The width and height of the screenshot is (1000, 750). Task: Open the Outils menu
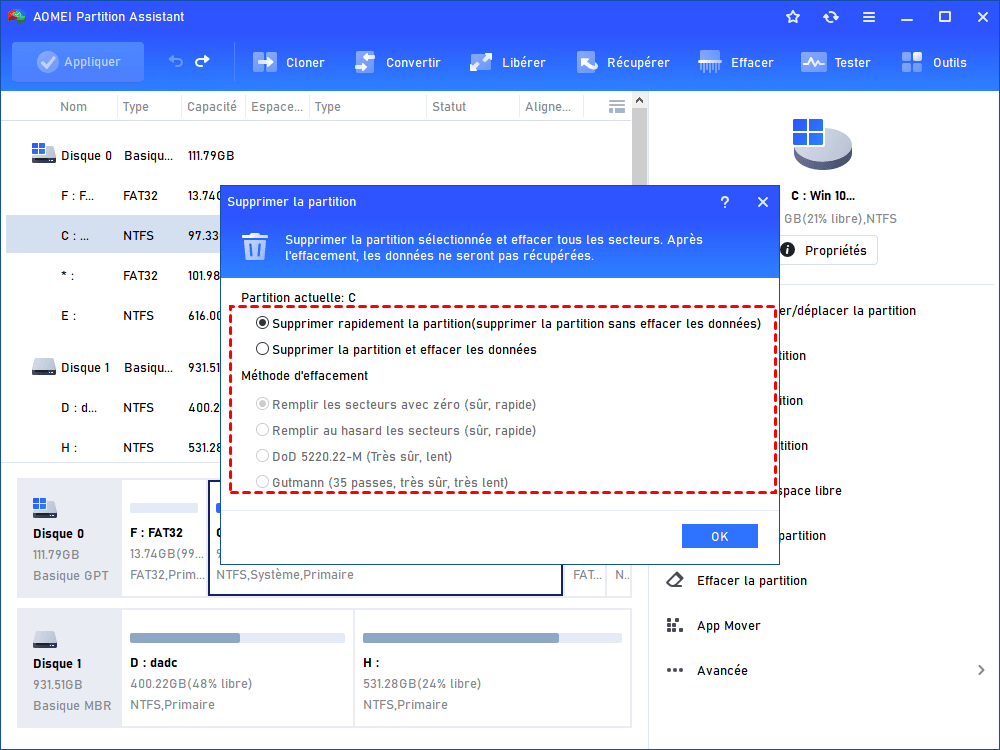(x=934, y=62)
